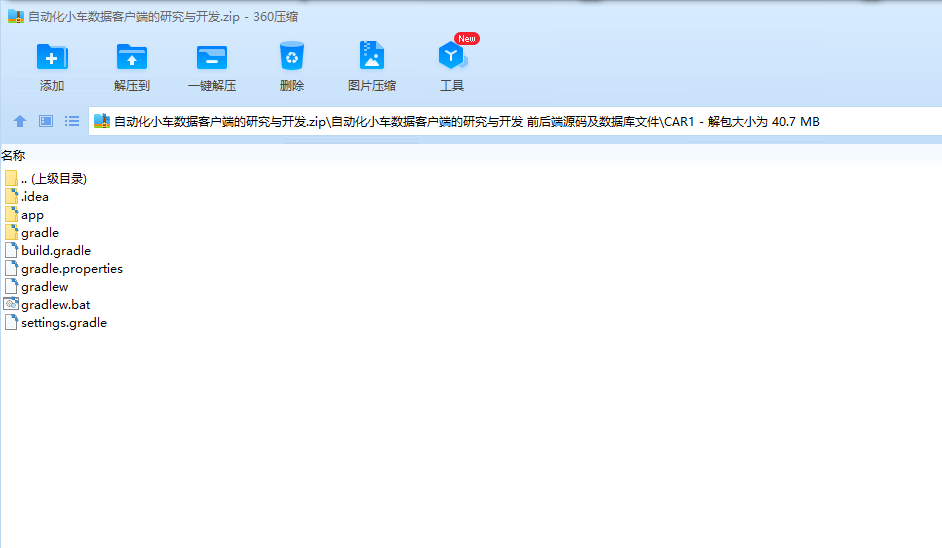The image size is (942, 548).
Task: Open the 工具 (Tools) icon
Action: click(452, 56)
